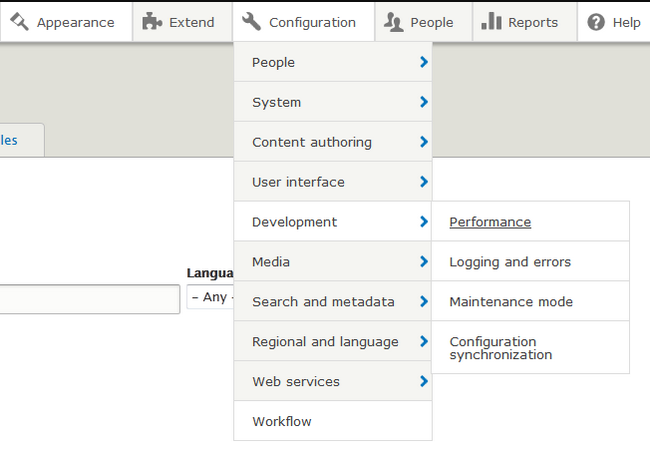
Task: Open the Appearance toolbar menu
Action: point(66,22)
